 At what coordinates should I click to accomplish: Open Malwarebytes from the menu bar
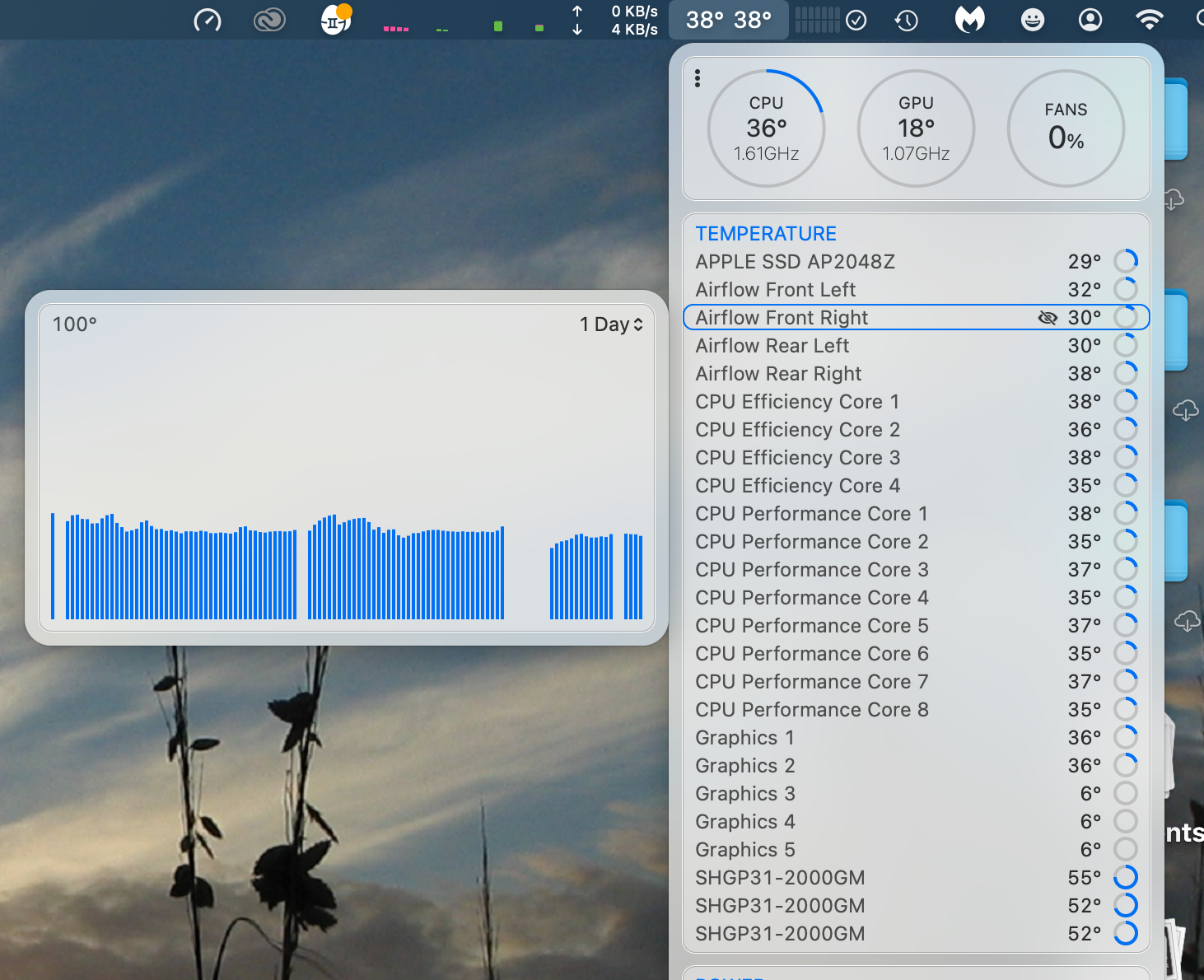pos(969,20)
